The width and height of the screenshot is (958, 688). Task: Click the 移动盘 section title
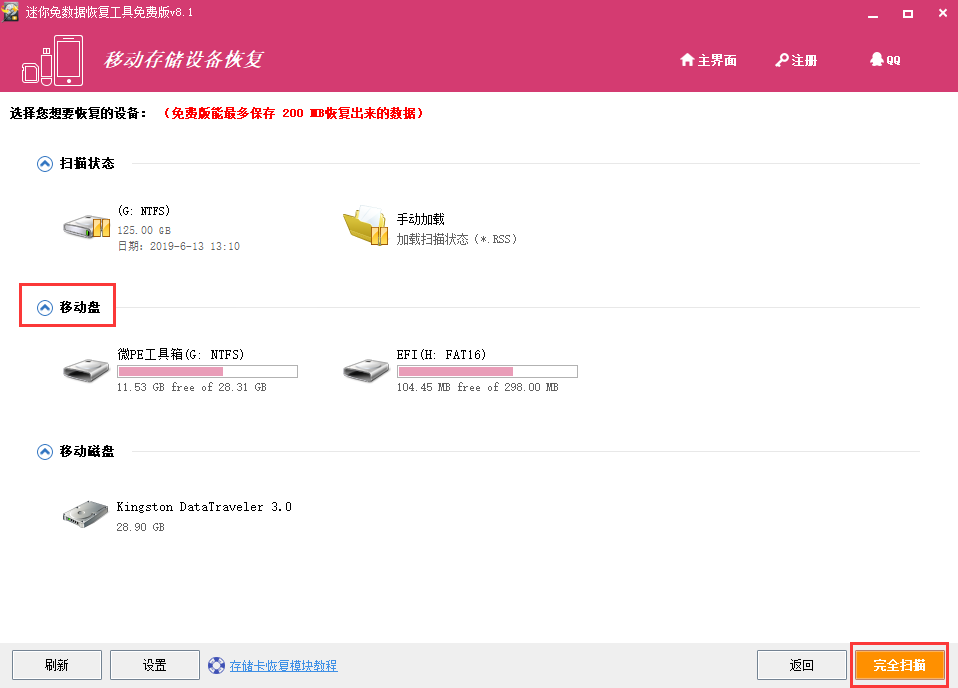click(80, 307)
